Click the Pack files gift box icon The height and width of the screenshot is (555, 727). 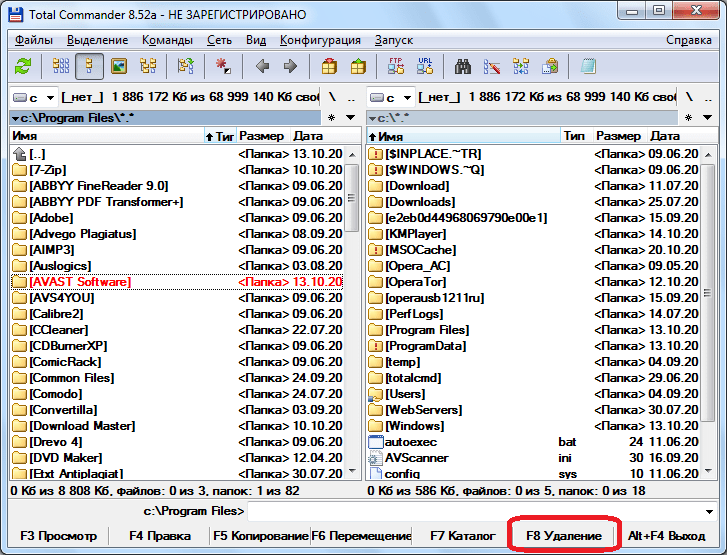329,66
